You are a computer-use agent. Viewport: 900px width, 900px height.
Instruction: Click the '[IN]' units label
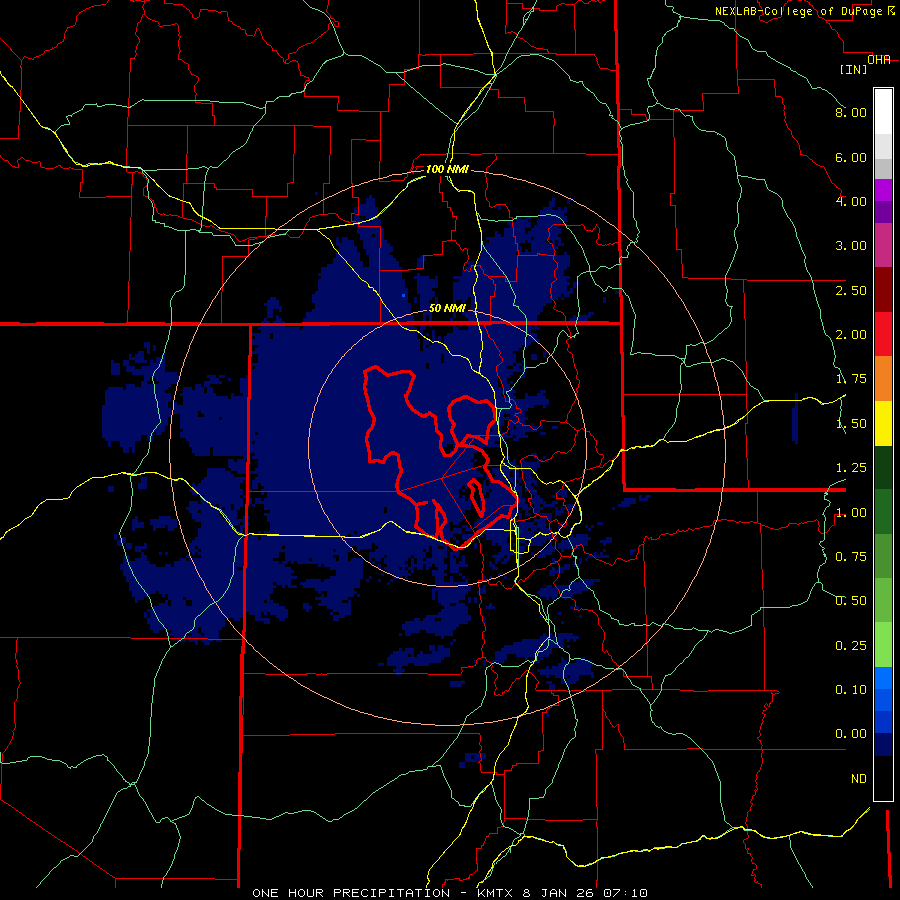(x=854, y=69)
